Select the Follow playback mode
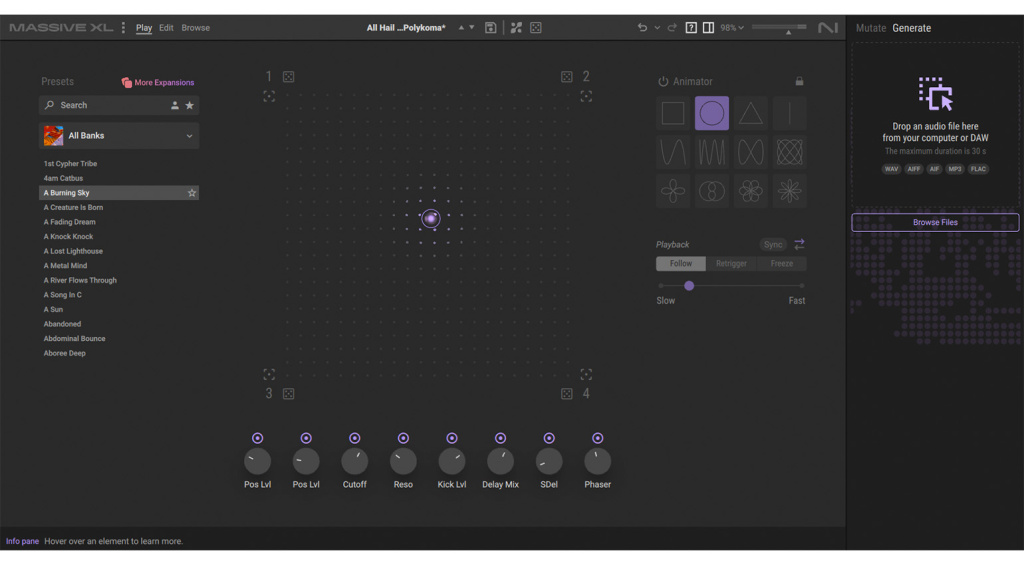This screenshot has height=565, width=1024. click(x=680, y=263)
